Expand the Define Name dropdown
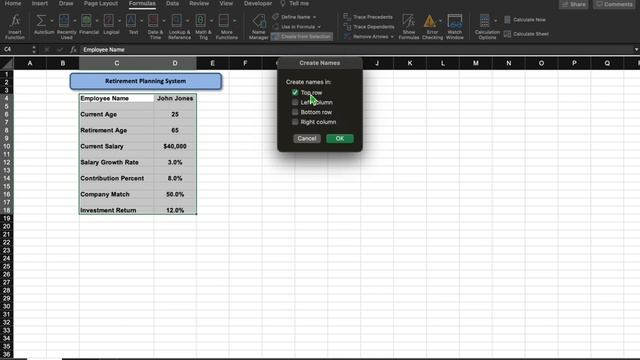 click(314, 17)
